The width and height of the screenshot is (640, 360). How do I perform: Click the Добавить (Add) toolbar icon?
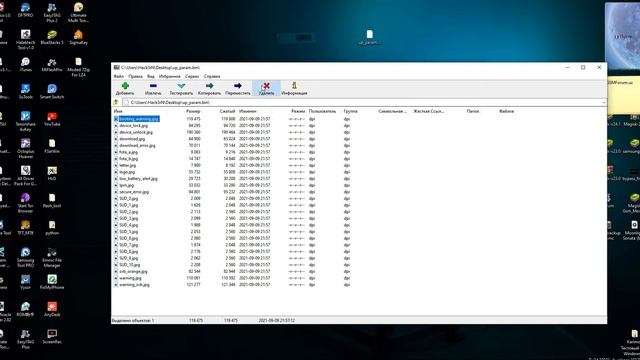point(125,86)
